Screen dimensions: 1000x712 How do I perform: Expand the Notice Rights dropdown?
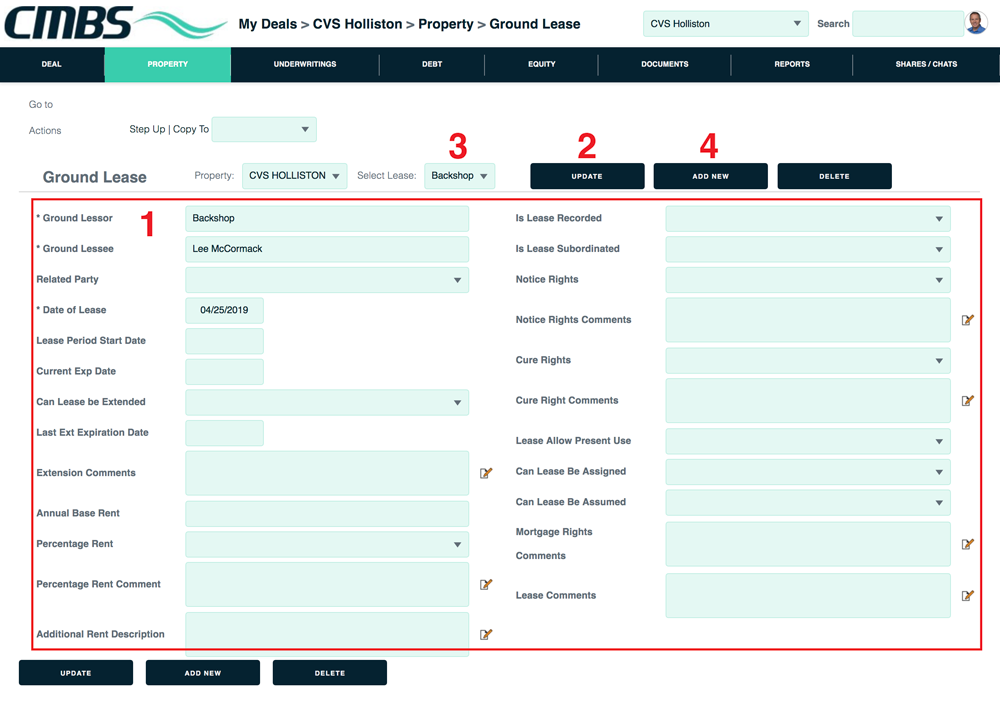pos(808,280)
